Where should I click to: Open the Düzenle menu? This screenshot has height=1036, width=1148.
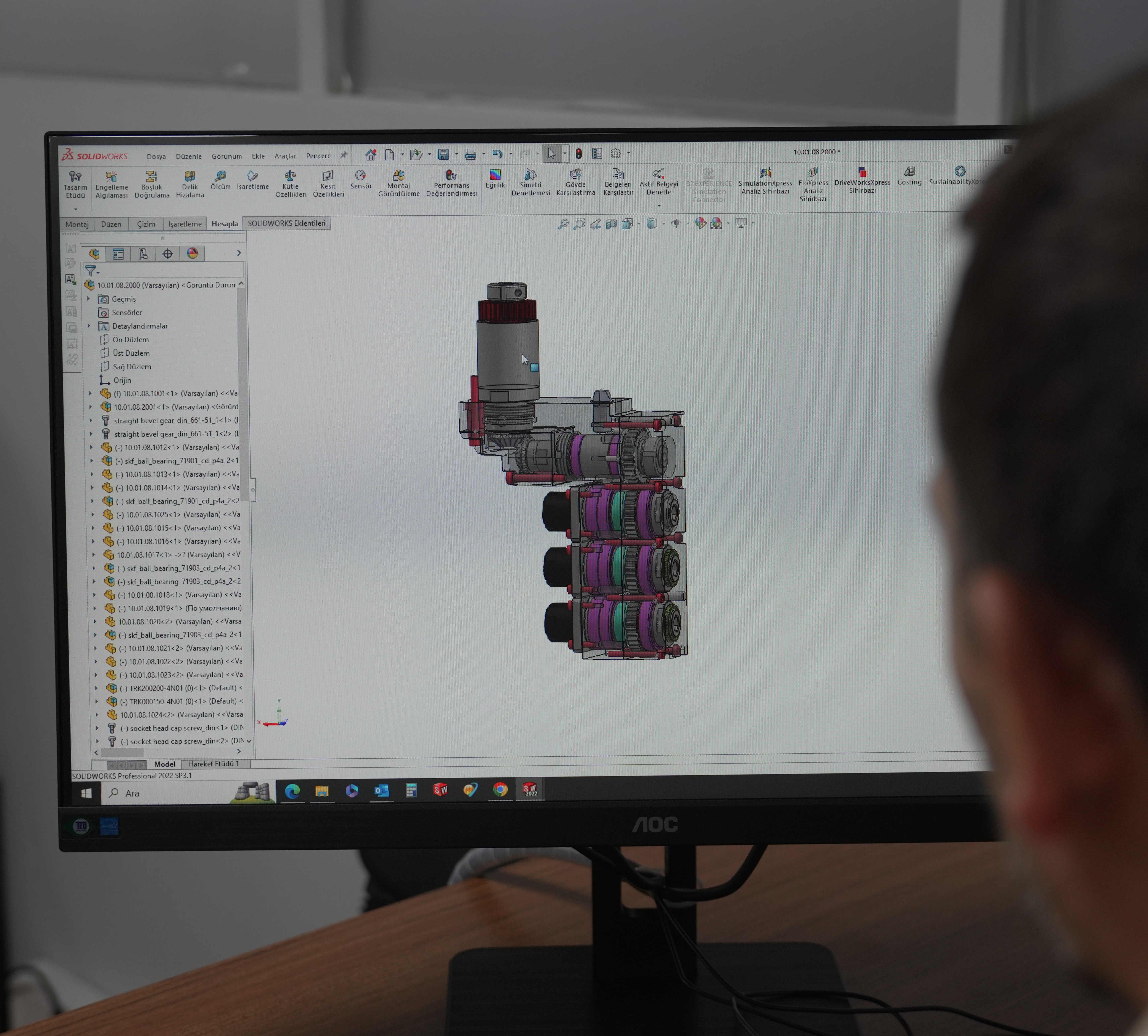point(189,157)
